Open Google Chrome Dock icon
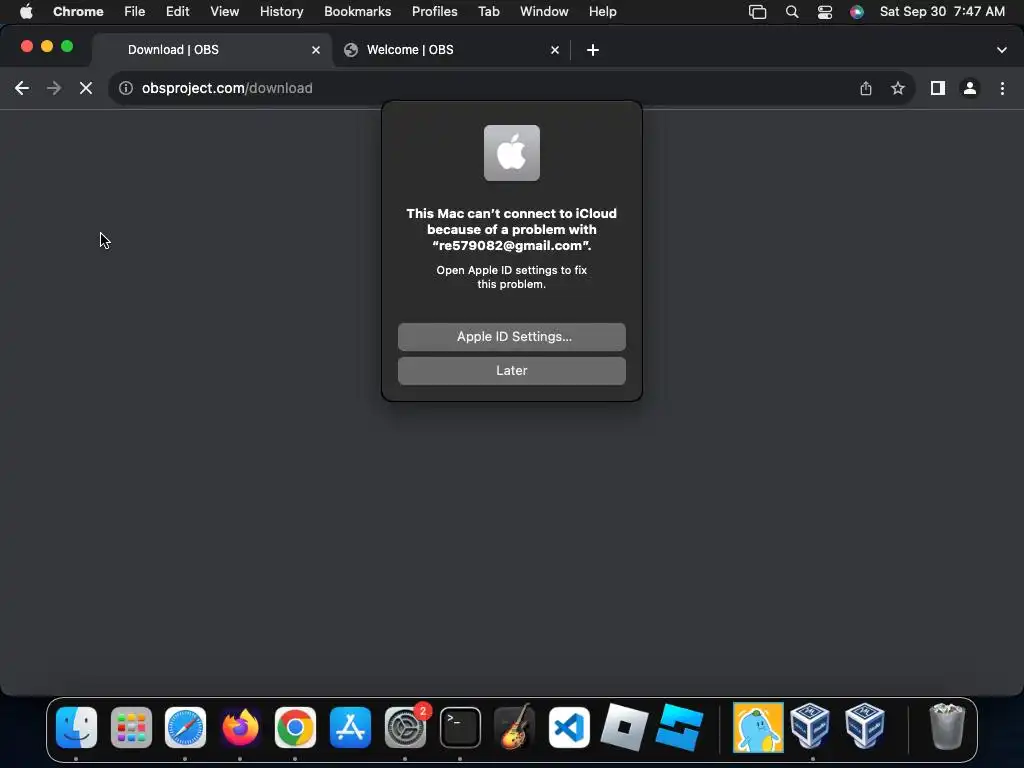This screenshot has width=1024, height=768. click(x=295, y=727)
